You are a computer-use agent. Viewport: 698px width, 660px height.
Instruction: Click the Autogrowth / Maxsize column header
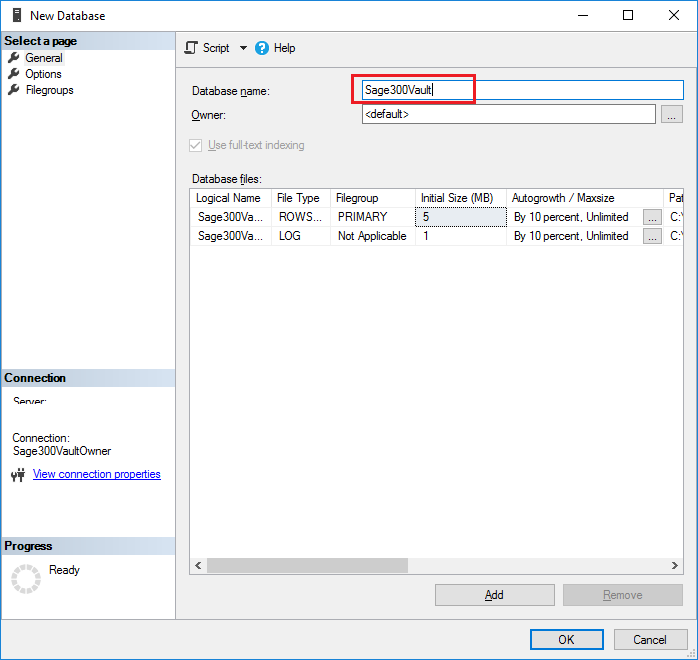click(x=585, y=198)
